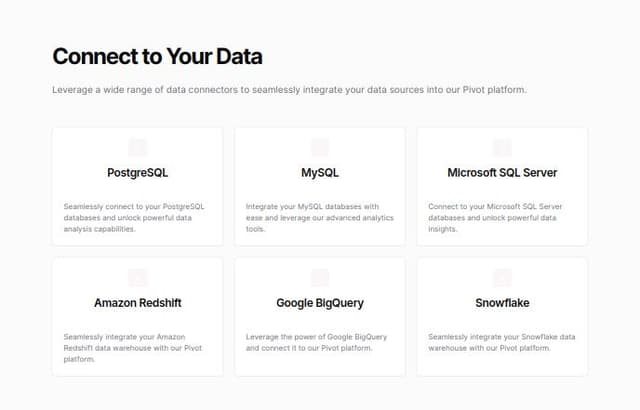The image size is (640, 410).
Task: Click the Snowflake description text
Action: (502, 342)
